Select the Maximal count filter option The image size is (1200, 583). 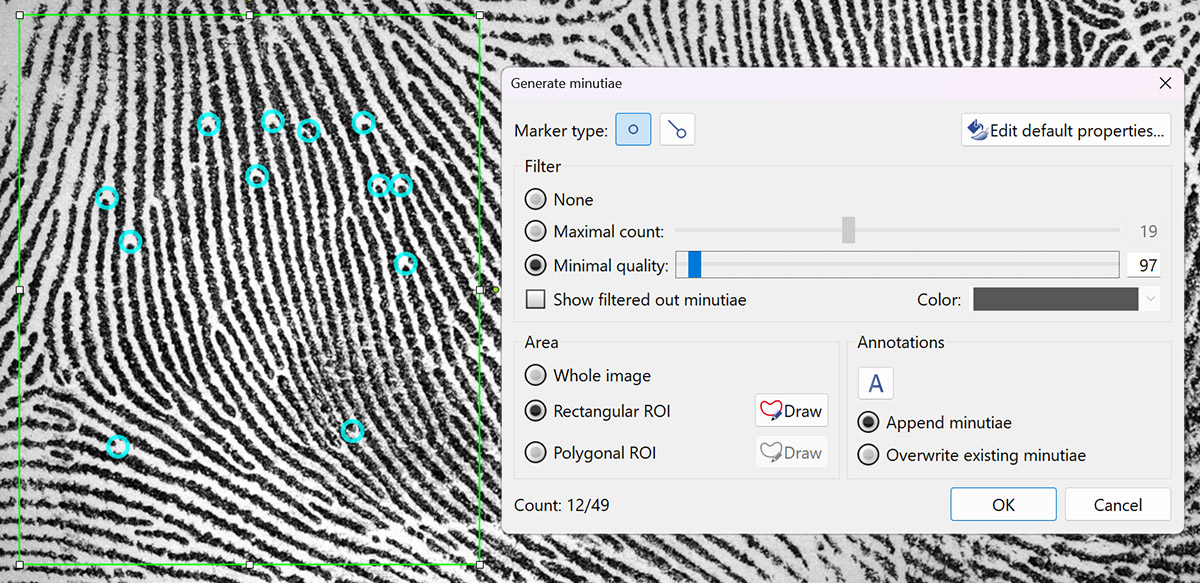click(x=537, y=232)
